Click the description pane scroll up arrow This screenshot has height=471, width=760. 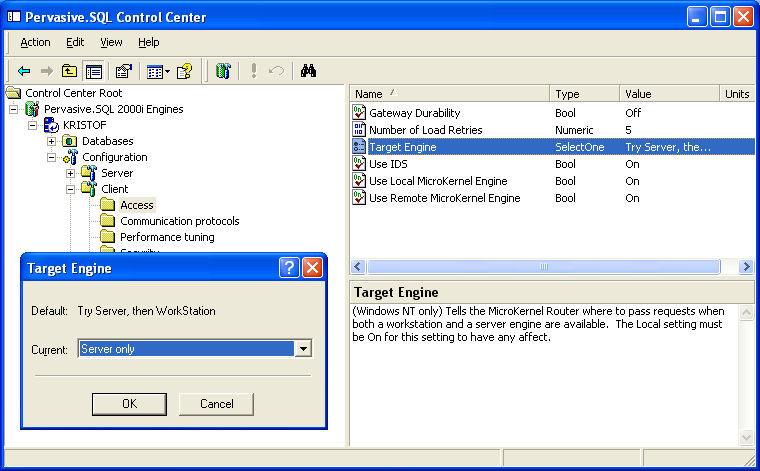tap(746, 312)
